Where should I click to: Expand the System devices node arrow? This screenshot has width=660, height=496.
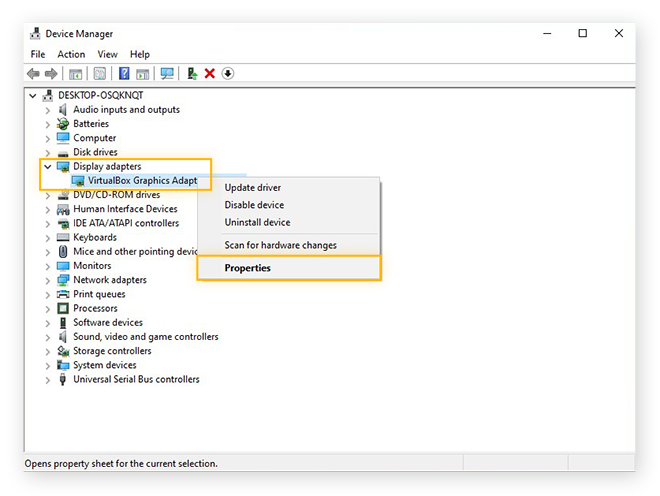[x=48, y=366]
